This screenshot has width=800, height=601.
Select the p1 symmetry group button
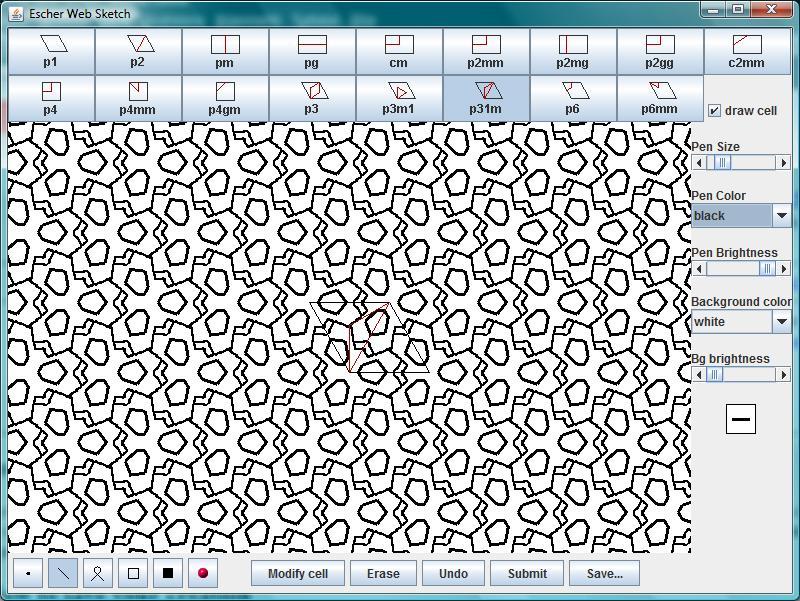(x=52, y=52)
